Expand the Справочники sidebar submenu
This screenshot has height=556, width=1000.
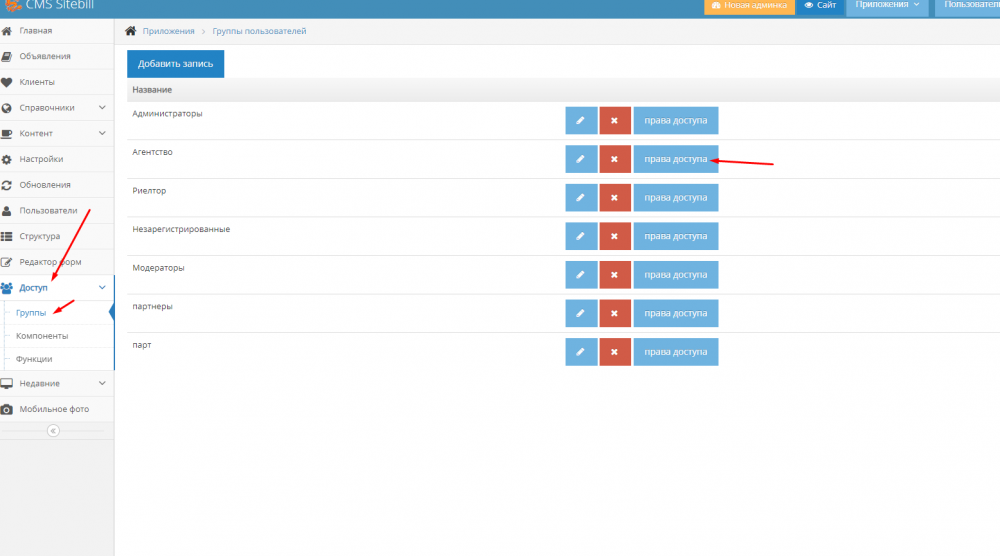[x=102, y=108]
